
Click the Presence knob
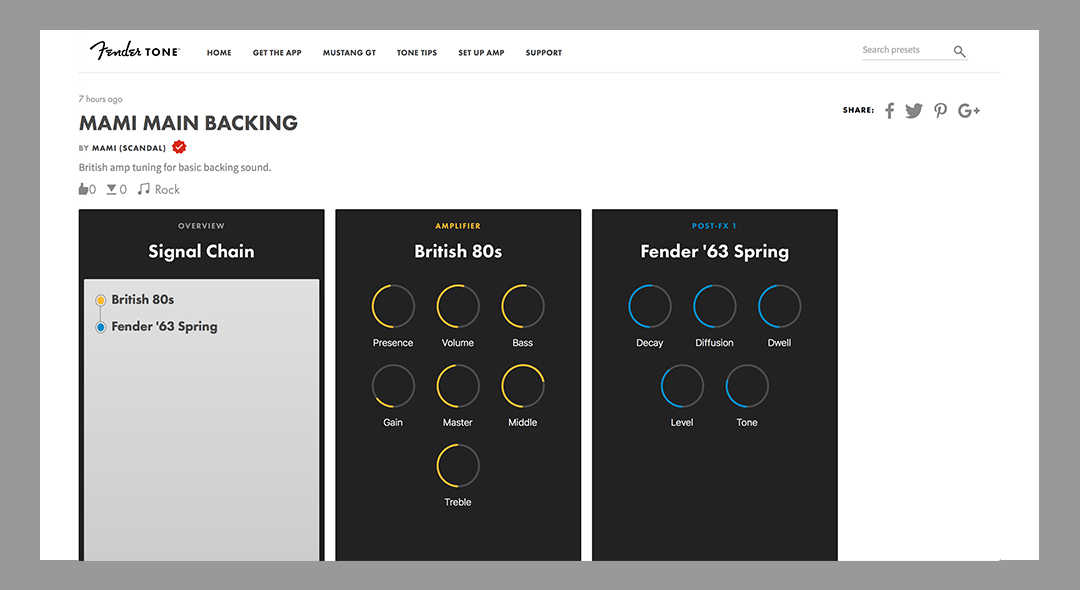[393, 306]
